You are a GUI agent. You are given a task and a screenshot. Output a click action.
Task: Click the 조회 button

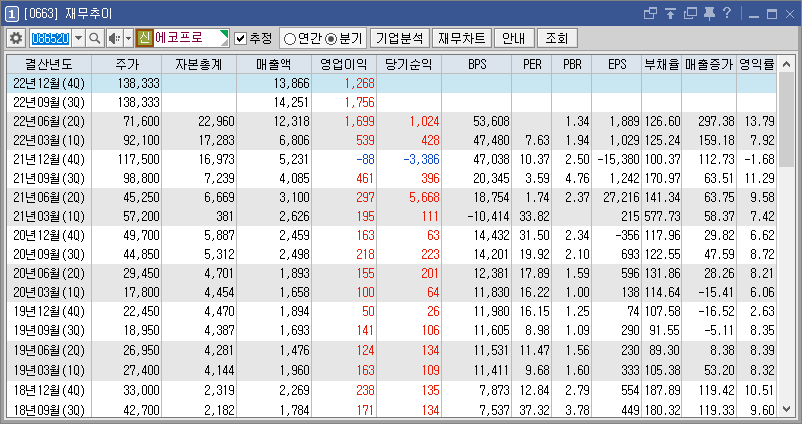[557, 38]
